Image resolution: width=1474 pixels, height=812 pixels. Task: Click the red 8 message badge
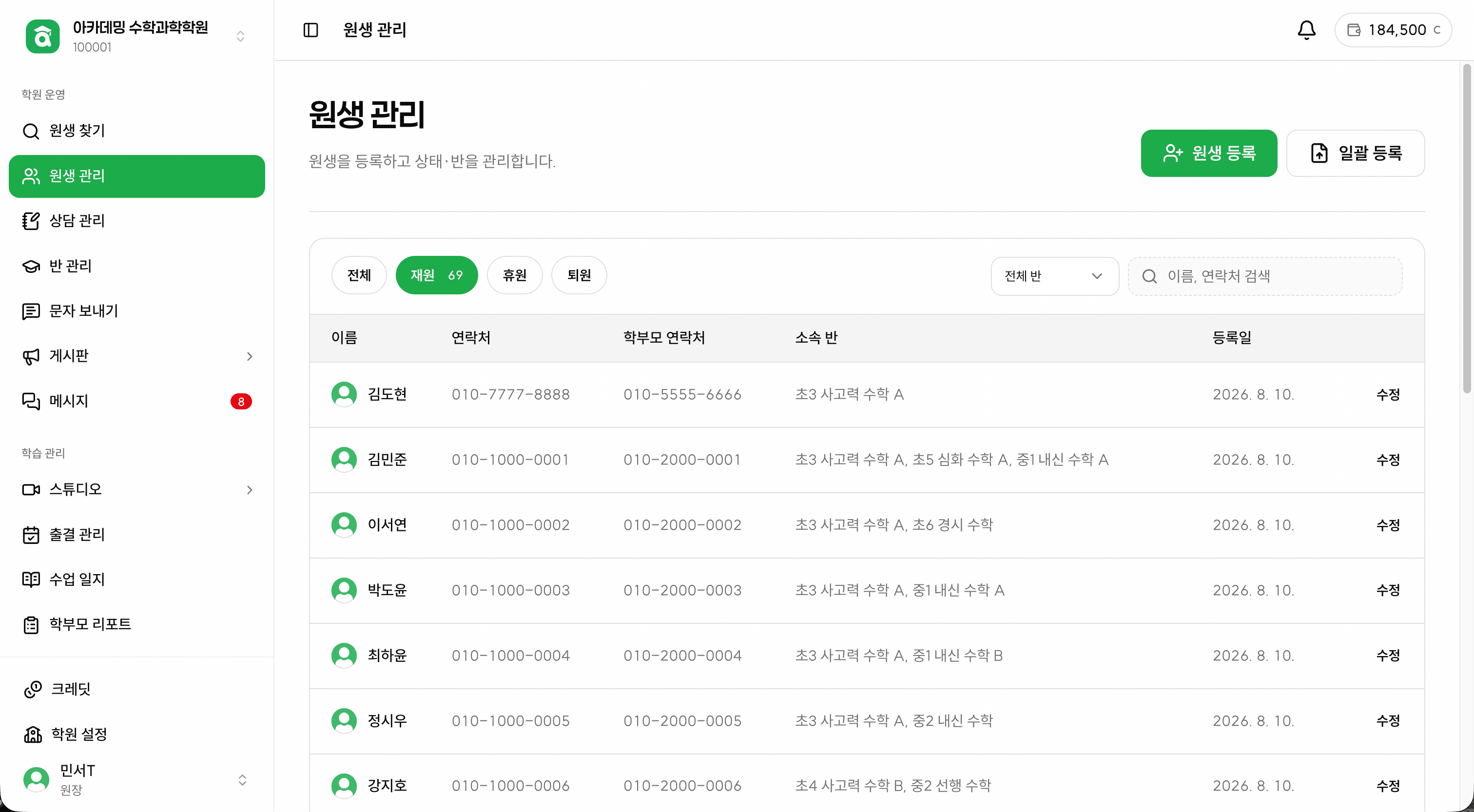(x=241, y=402)
